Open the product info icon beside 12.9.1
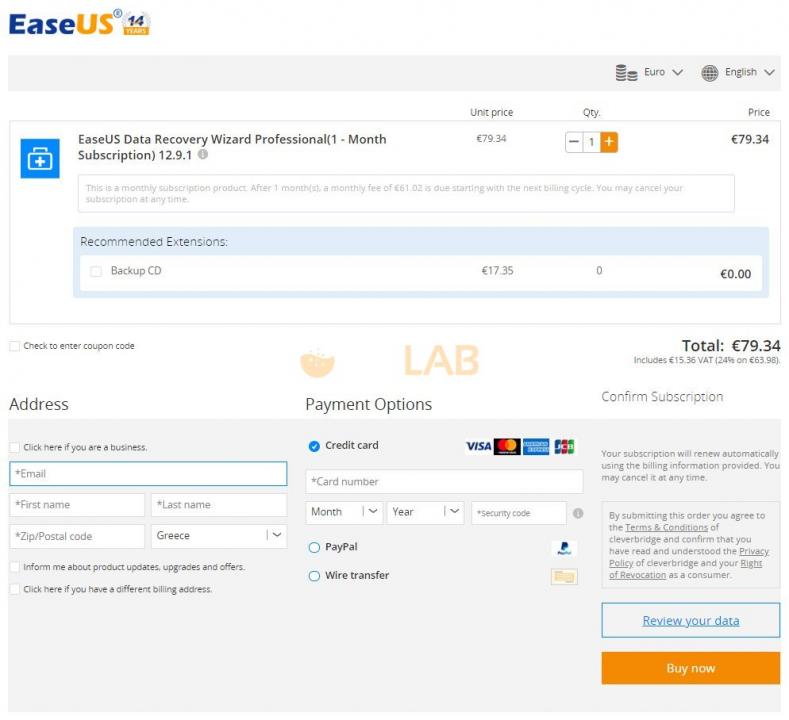 (x=203, y=154)
